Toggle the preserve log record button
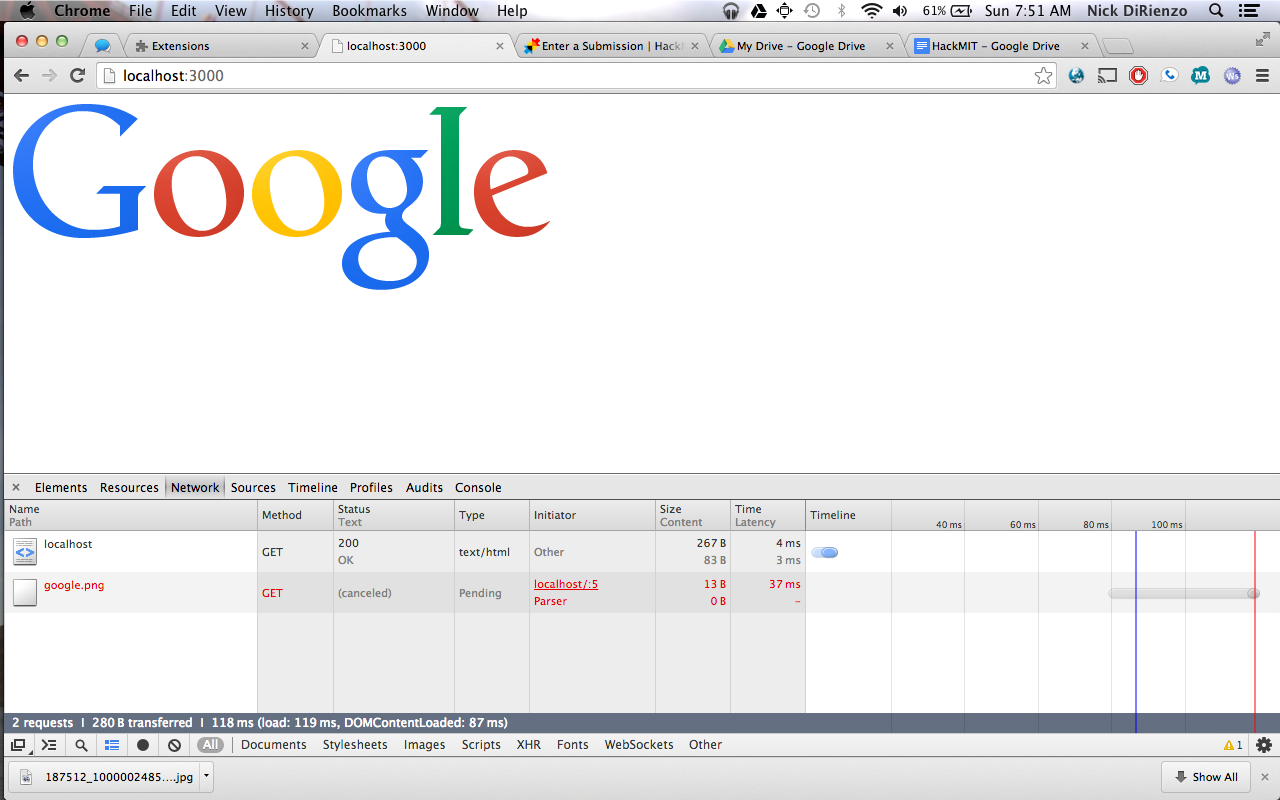This screenshot has height=800, width=1280. [x=143, y=745]
